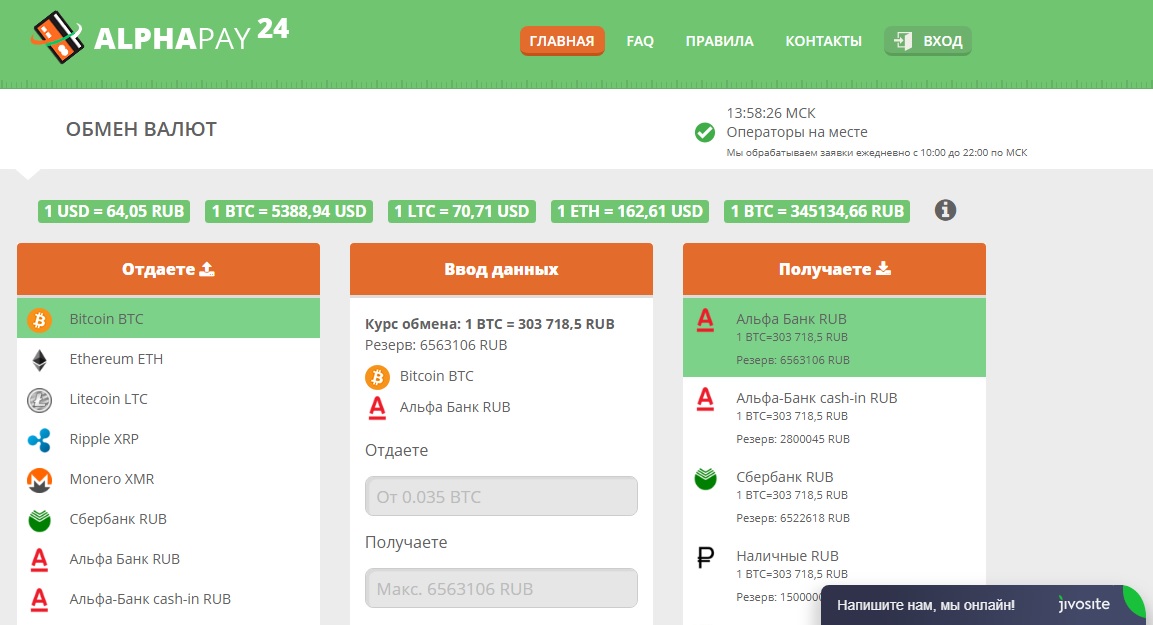
Task: Click the Отдаете panel header
Action: point(168,269)
